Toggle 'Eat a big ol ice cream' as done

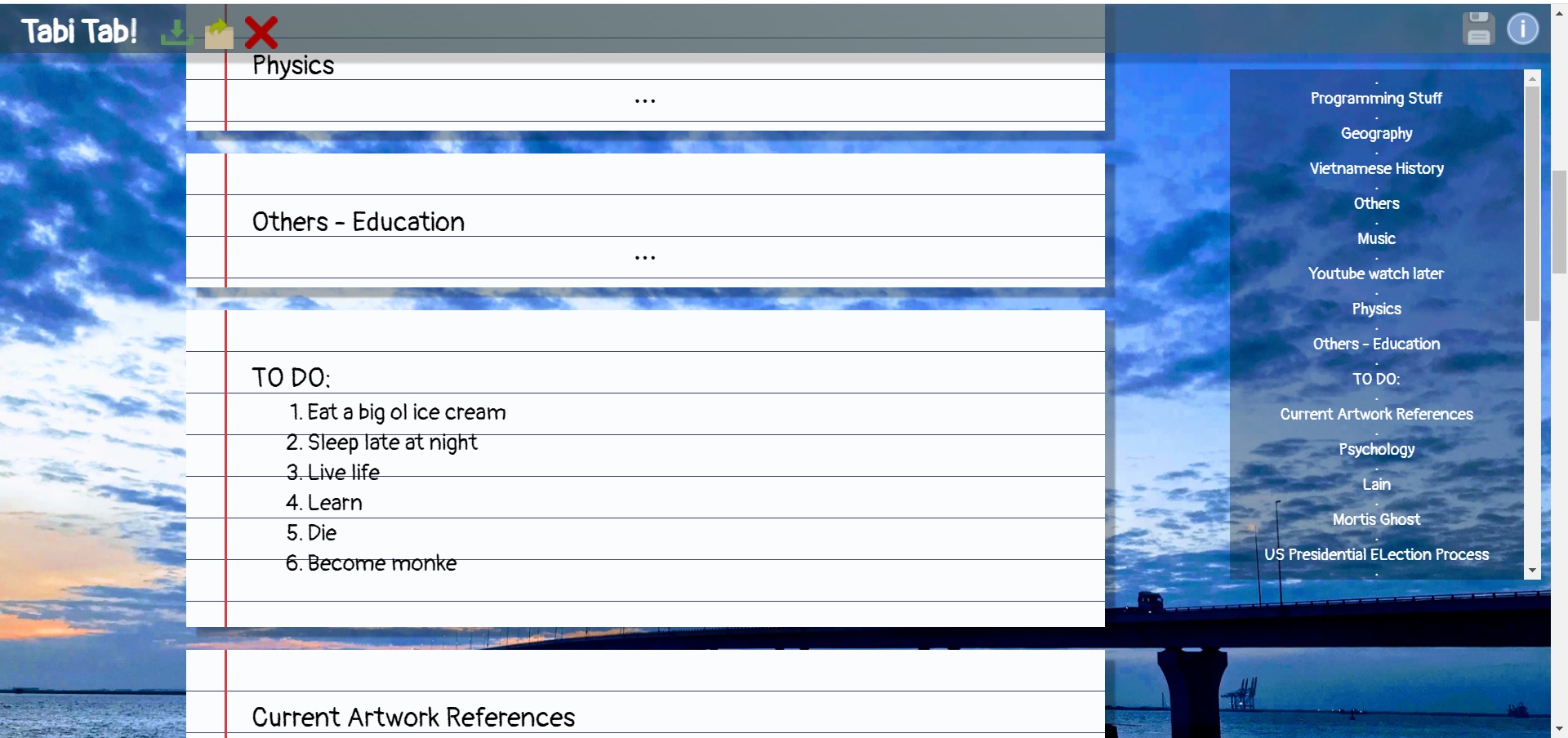point(406,412)
